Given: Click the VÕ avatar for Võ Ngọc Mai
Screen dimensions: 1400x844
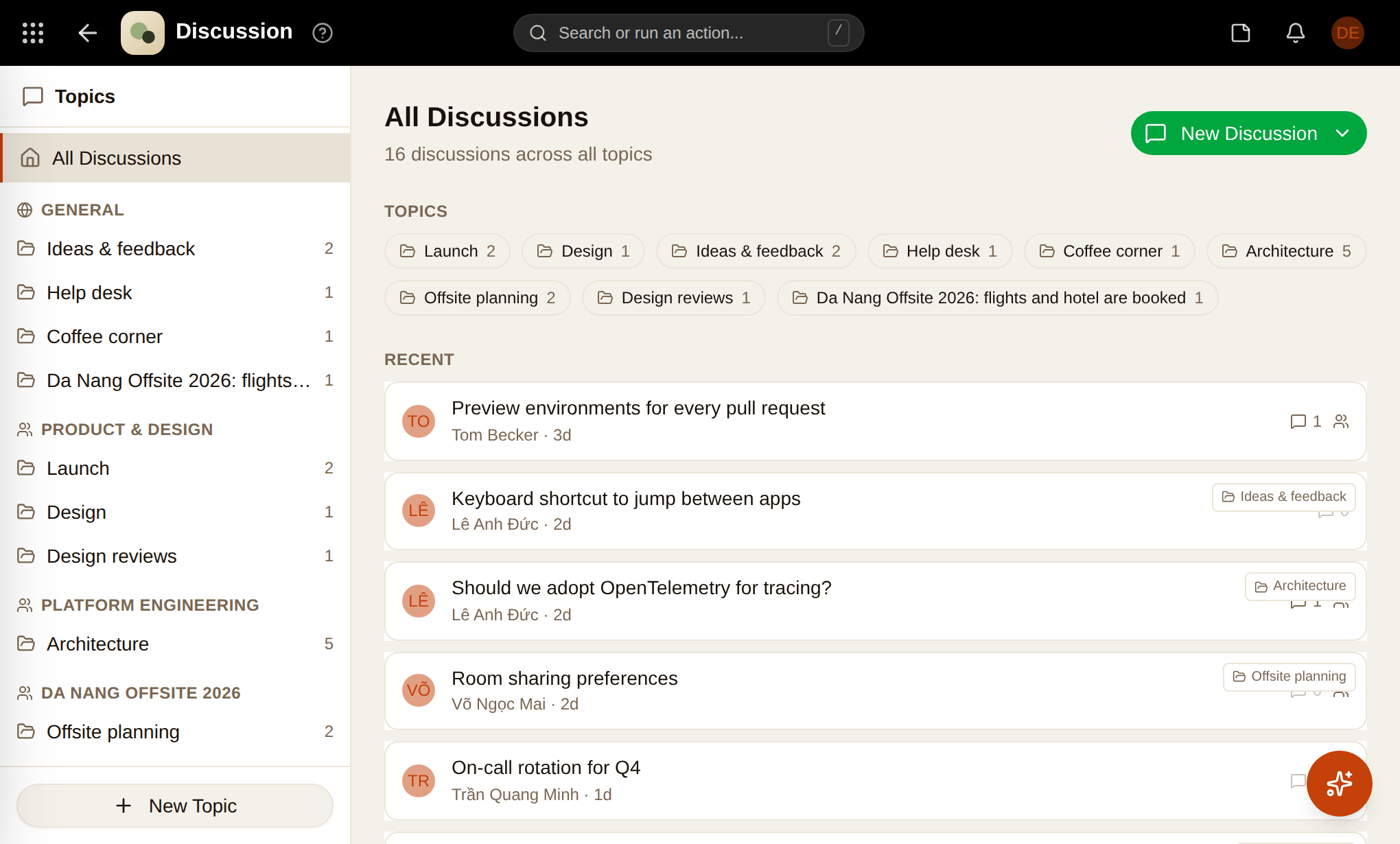Looking at the screenshot, I should point(419,690).
